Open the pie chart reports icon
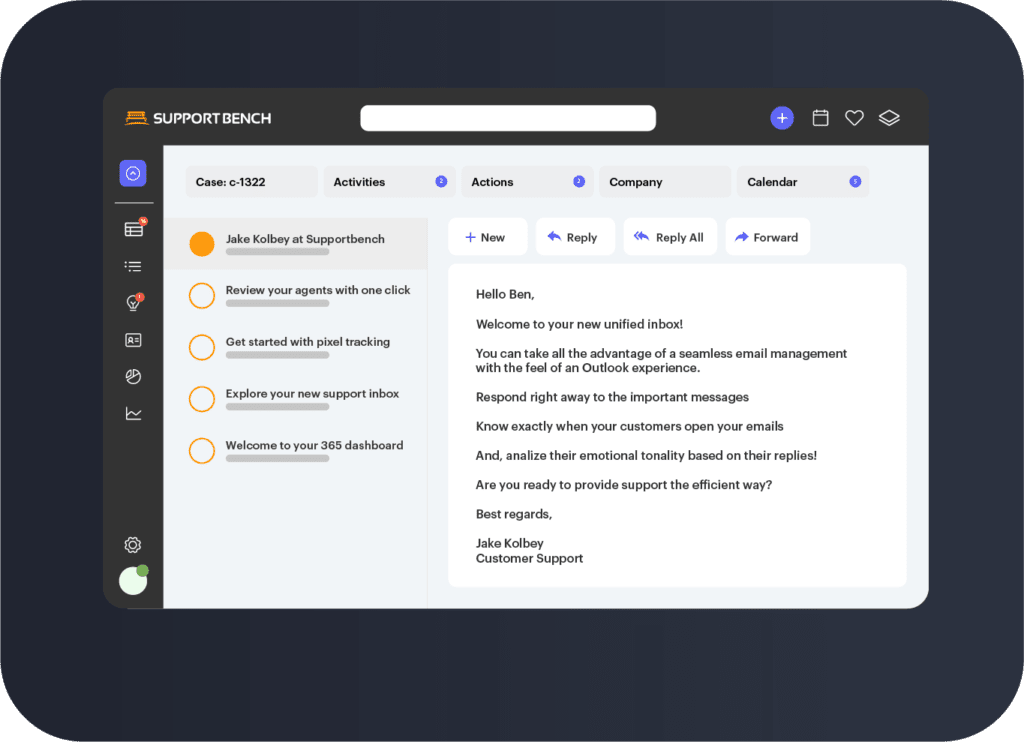1024x742 pixels. point(133,377)
